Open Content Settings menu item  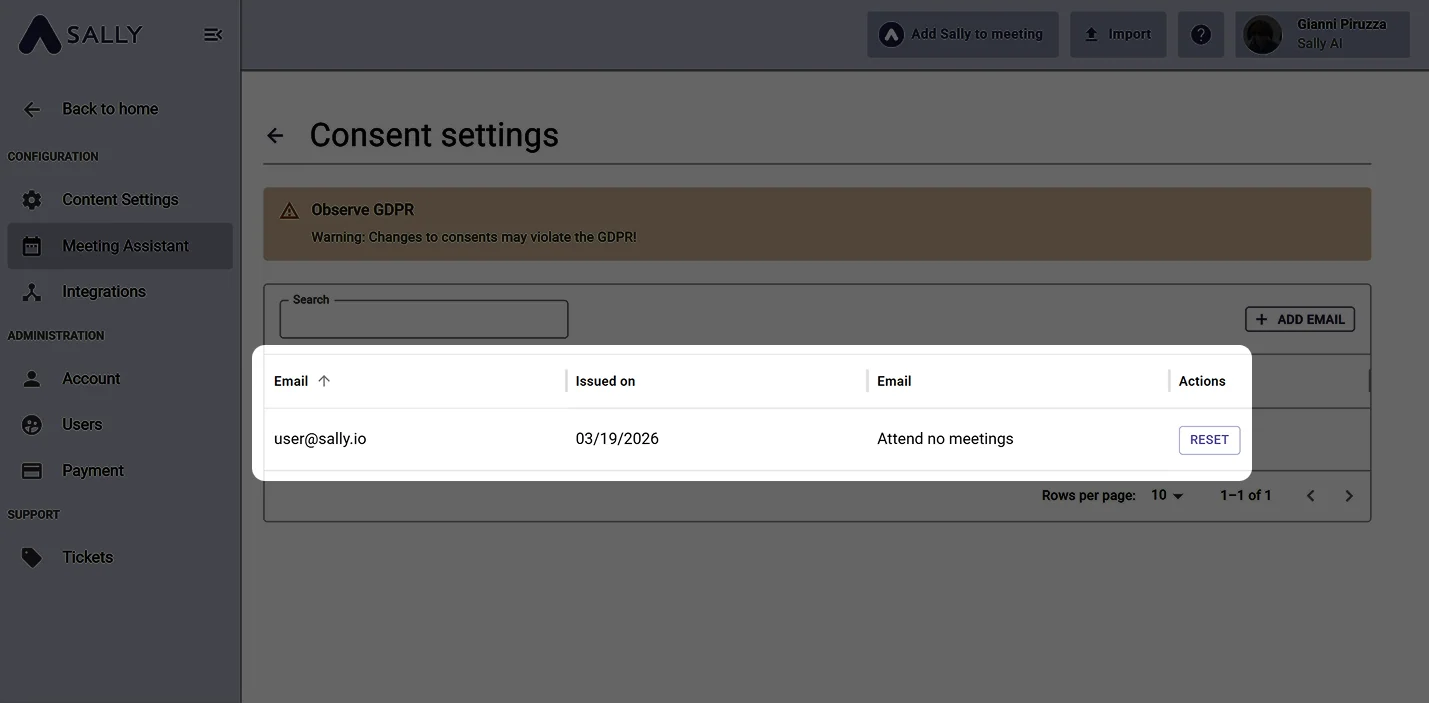[120, 200]
